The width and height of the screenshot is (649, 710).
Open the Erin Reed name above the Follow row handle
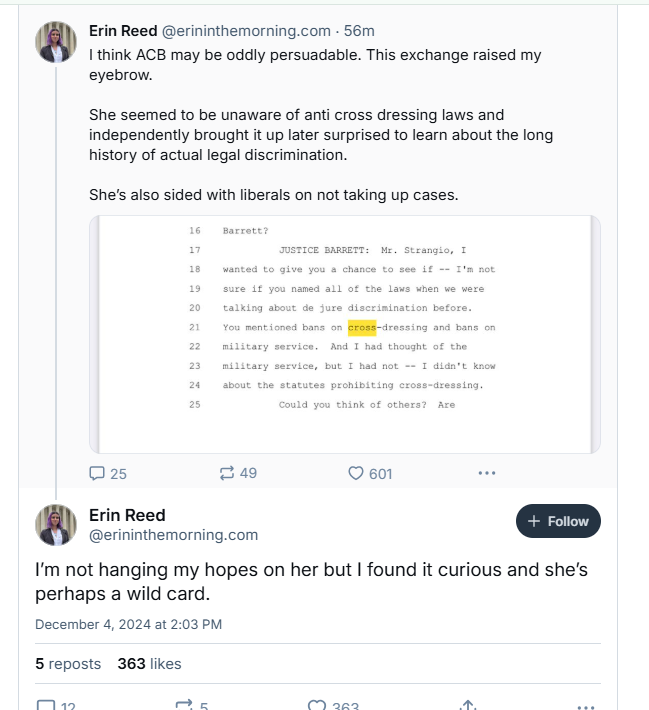coord(127,515)
